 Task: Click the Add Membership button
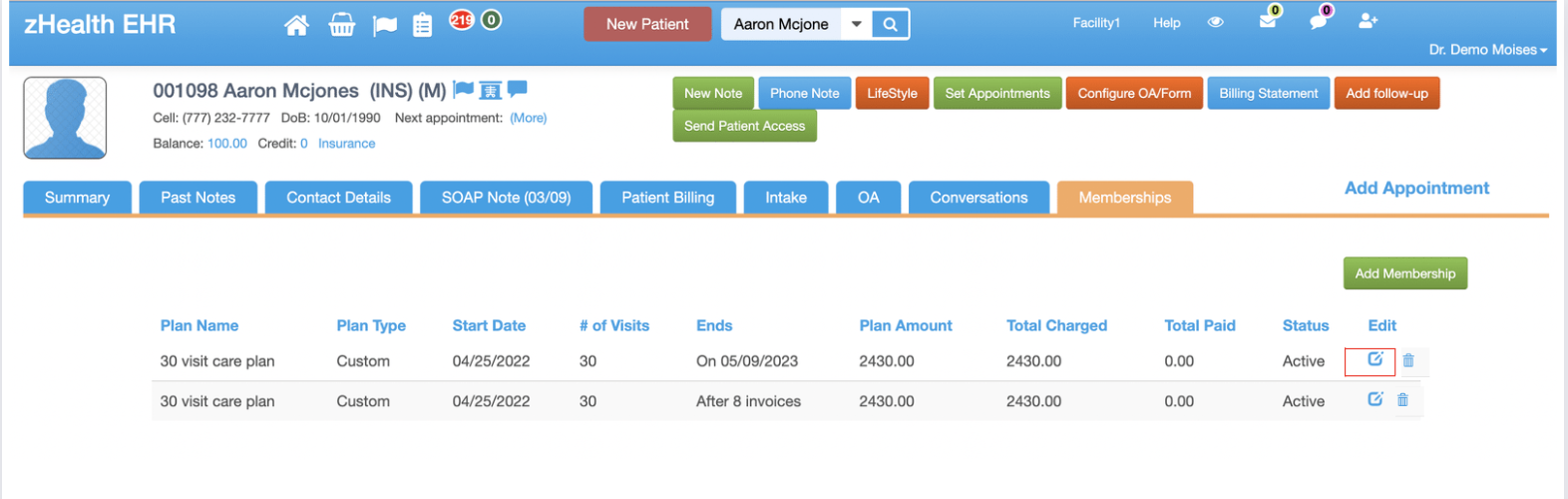click(x=1404, y=273)
